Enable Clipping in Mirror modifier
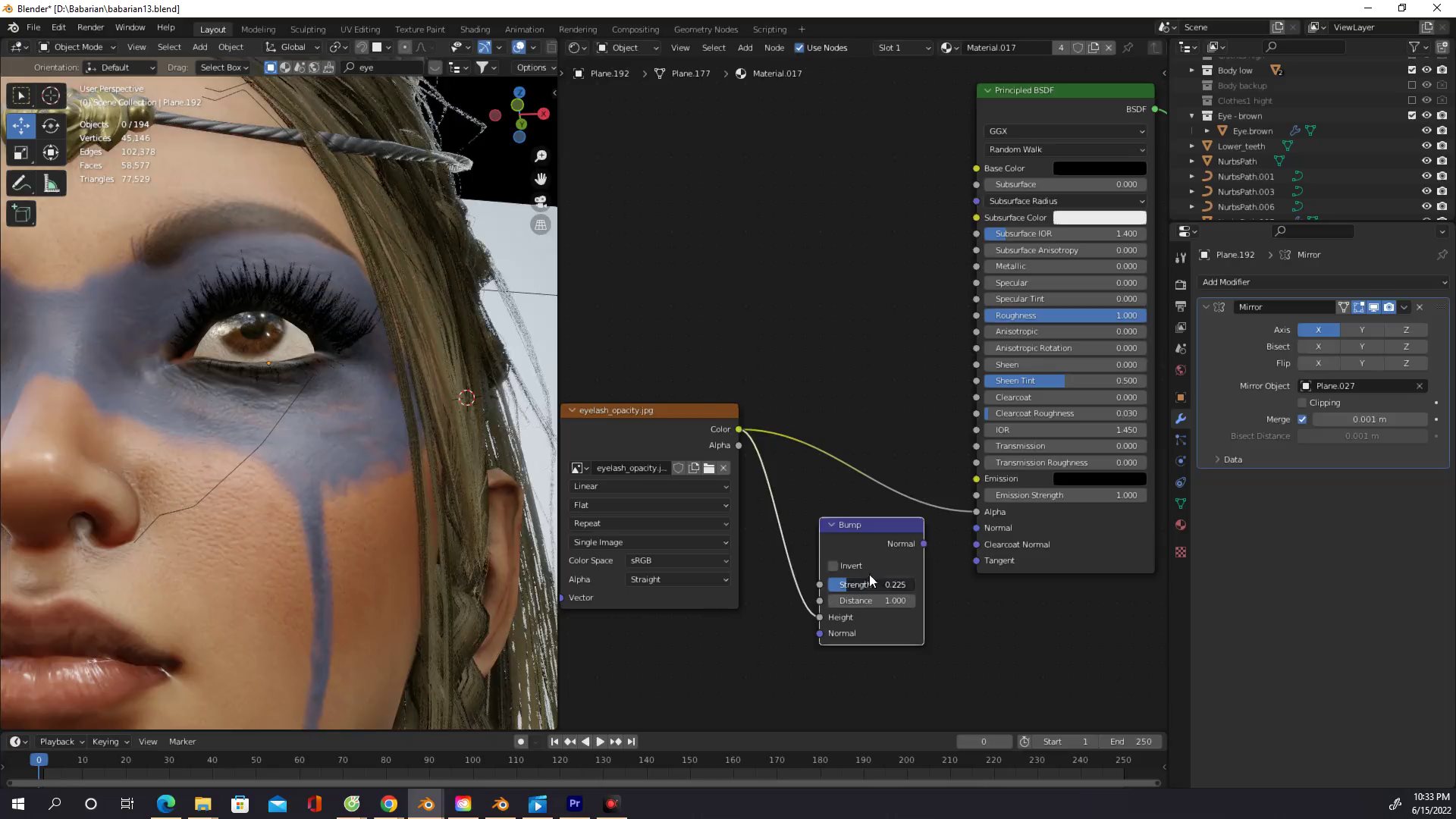Viewport: 1456px width, 819px height. [1302, 403]
